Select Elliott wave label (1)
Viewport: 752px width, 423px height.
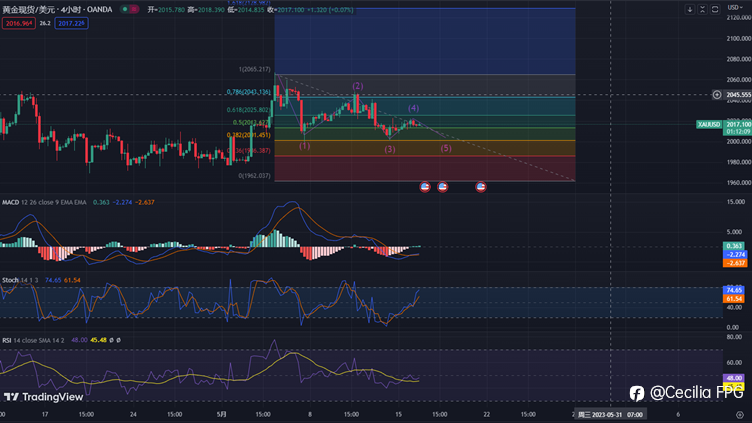pos(305,146)
